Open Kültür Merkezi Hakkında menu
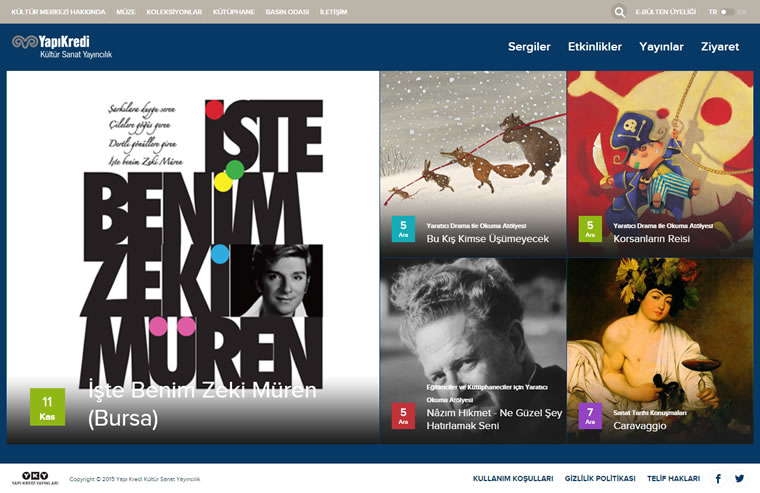Viewport: 760px width, 493px height. tap(58, 12)
